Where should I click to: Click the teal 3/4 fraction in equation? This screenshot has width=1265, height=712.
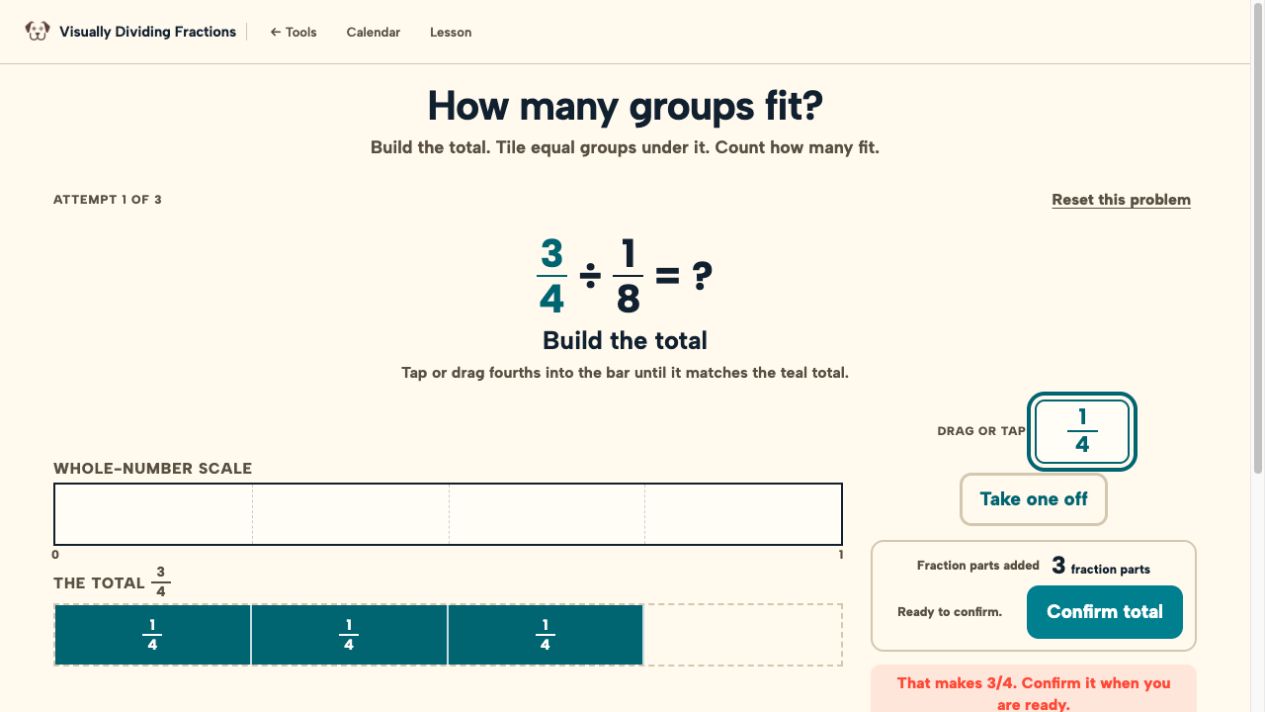551,276
